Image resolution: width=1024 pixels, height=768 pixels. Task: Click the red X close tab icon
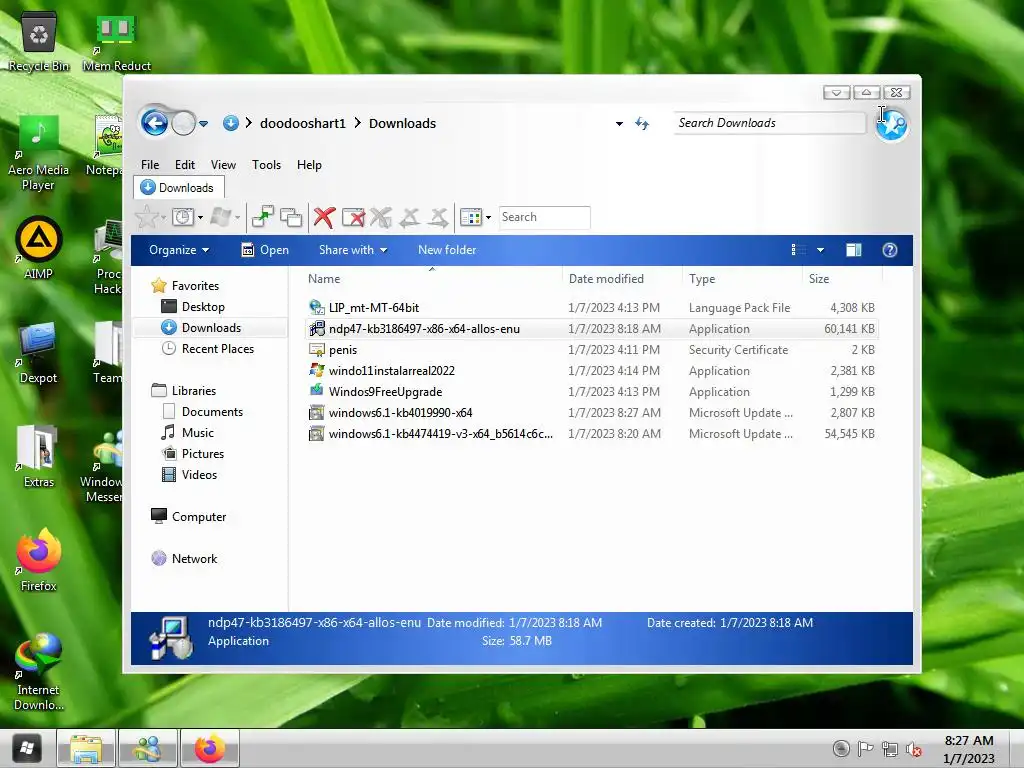[324, 217]
